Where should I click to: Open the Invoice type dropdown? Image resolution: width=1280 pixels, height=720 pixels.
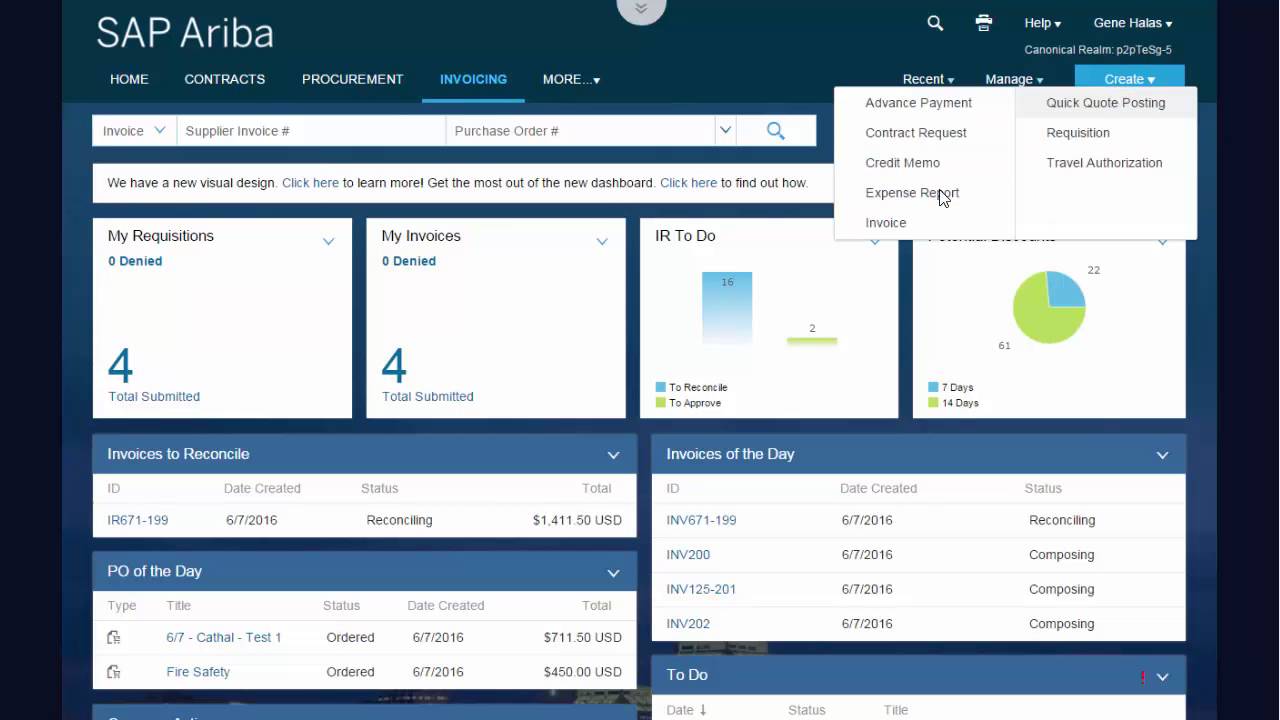coord(134,131)
